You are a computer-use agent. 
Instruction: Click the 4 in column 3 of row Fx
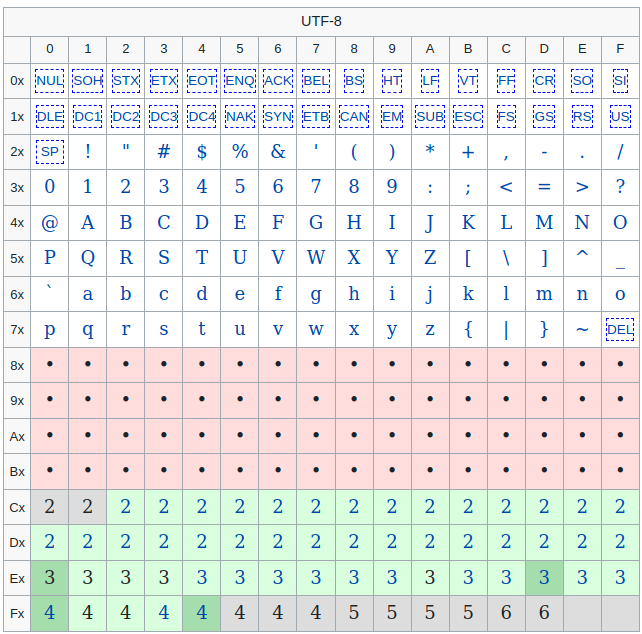[164, 613]
